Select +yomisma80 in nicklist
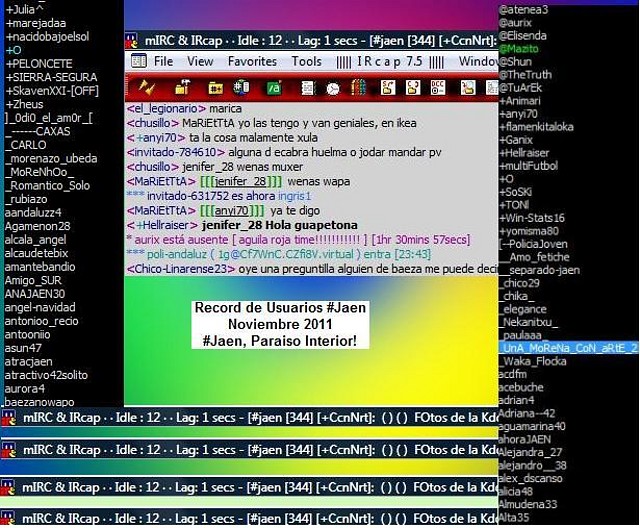 [529, 231]
